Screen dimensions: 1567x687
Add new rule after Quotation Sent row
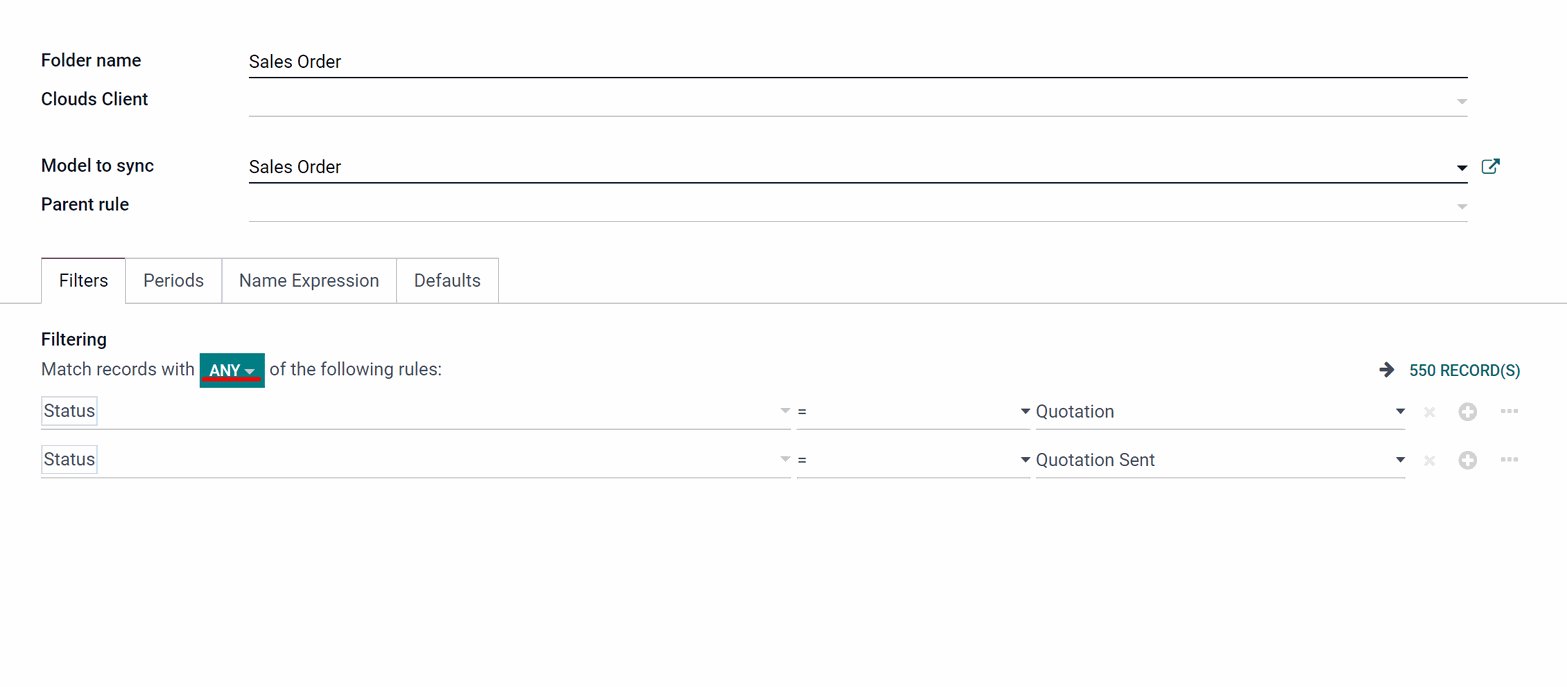(1467, 460)
